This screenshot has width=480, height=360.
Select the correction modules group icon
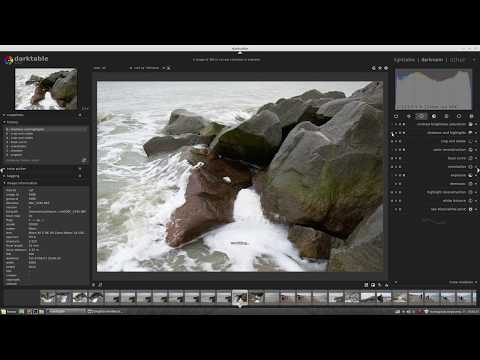[459, 116]
